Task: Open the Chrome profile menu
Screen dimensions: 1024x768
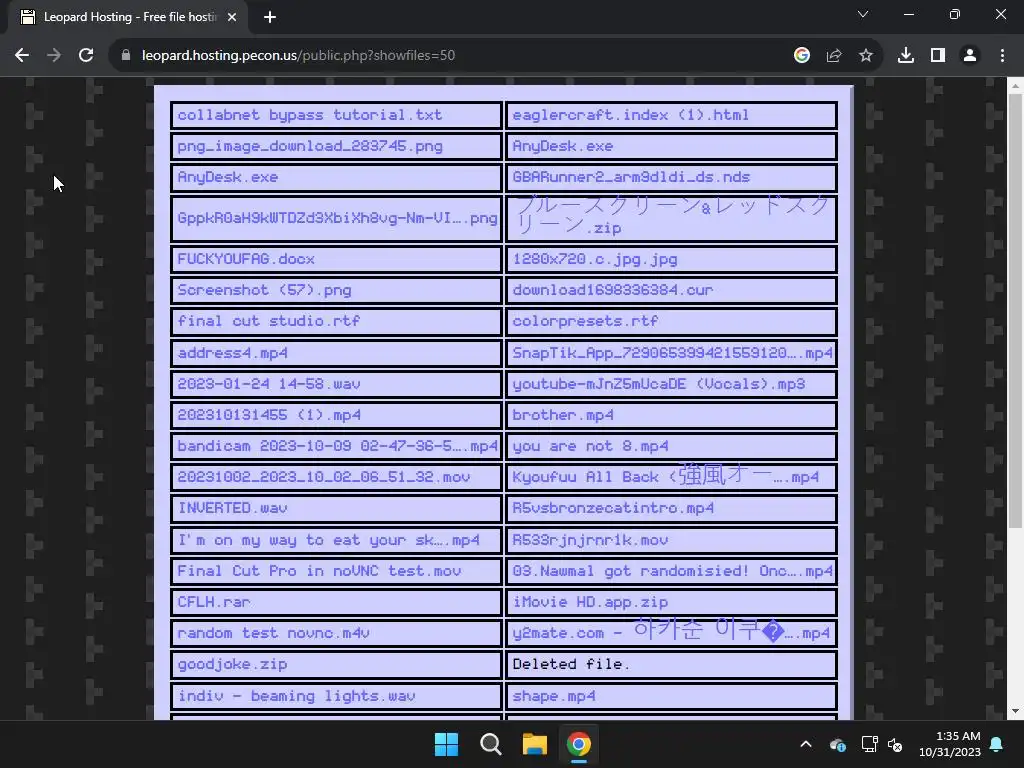Action: (970, 56)
